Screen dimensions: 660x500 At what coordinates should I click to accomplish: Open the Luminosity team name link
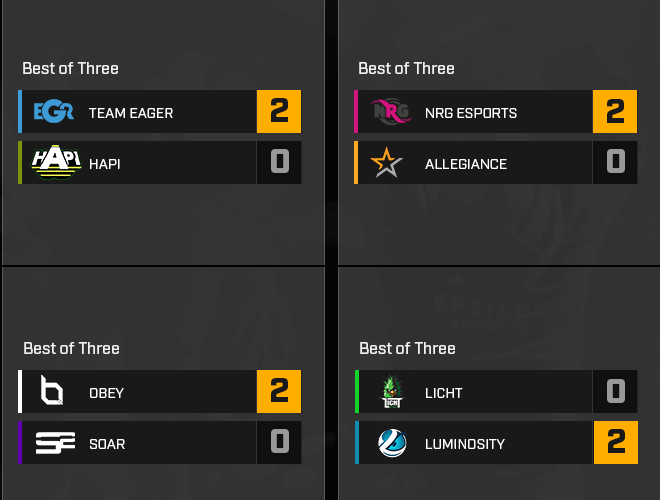click(464, 443)
